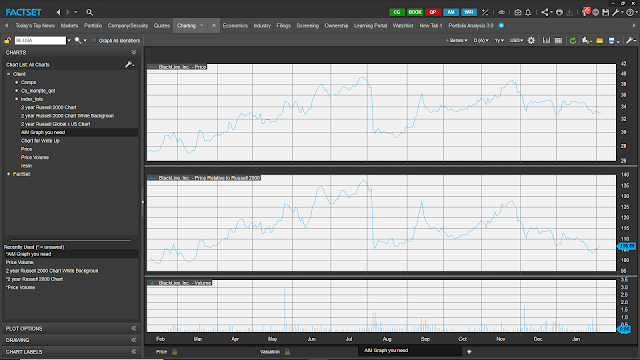The width and height of the screenshot is (640, 360).
Task: Open the USD currency dropdown
Action: pyautogui.click(x=516, y=40)
